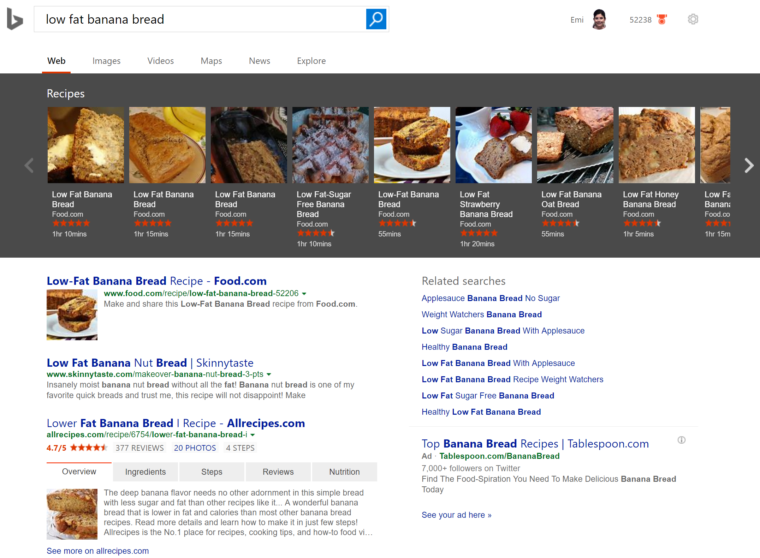This screenshot has width=760, height=558.
Task: Open the Low Fat Strawberry Banana Bread thumbnail
Action: pyautogui.click(x=493, y=145)
